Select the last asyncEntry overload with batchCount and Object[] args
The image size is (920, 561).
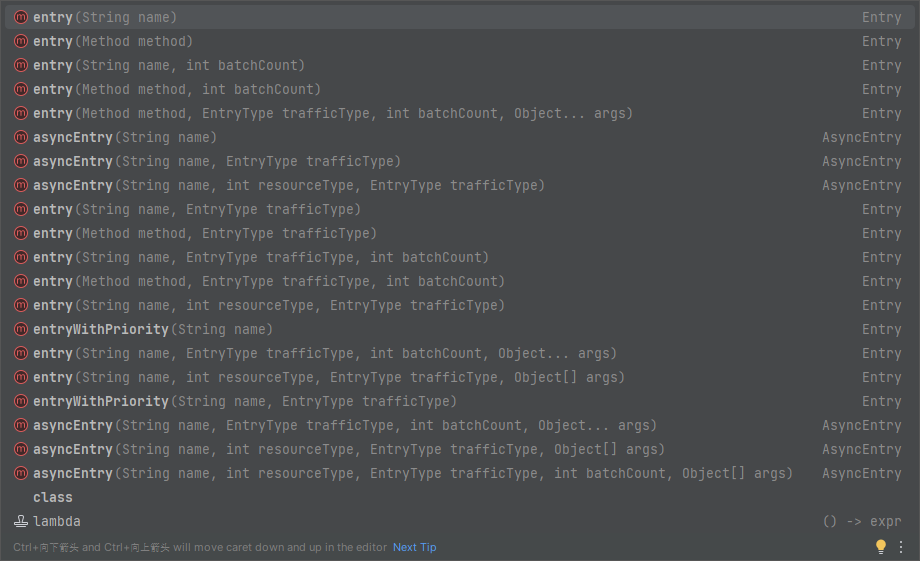460,473
